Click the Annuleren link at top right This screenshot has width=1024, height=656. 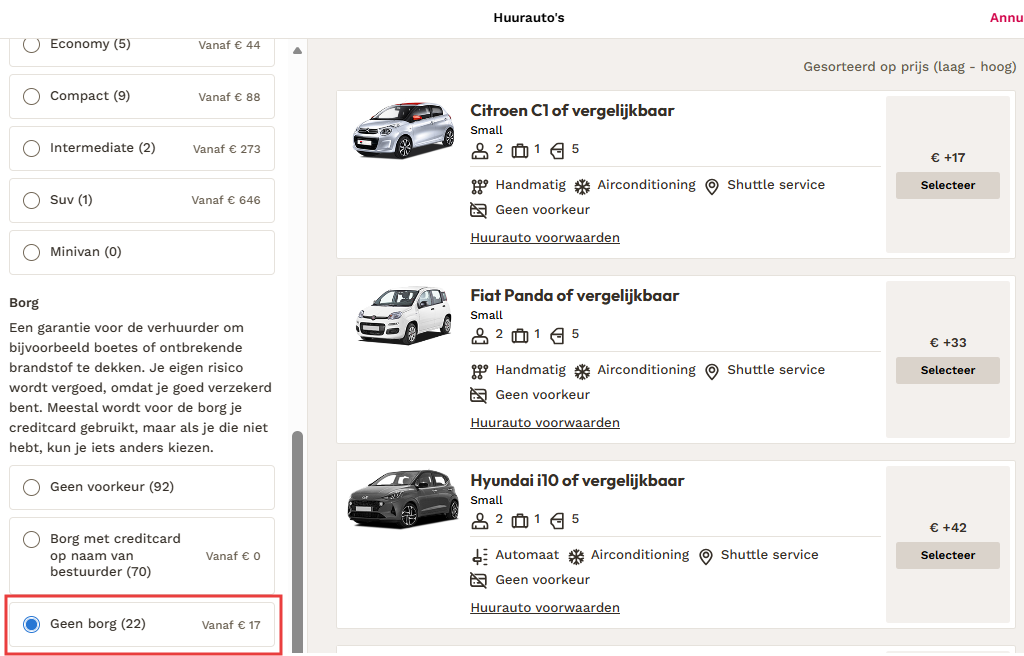click(x=1006, y=18)
